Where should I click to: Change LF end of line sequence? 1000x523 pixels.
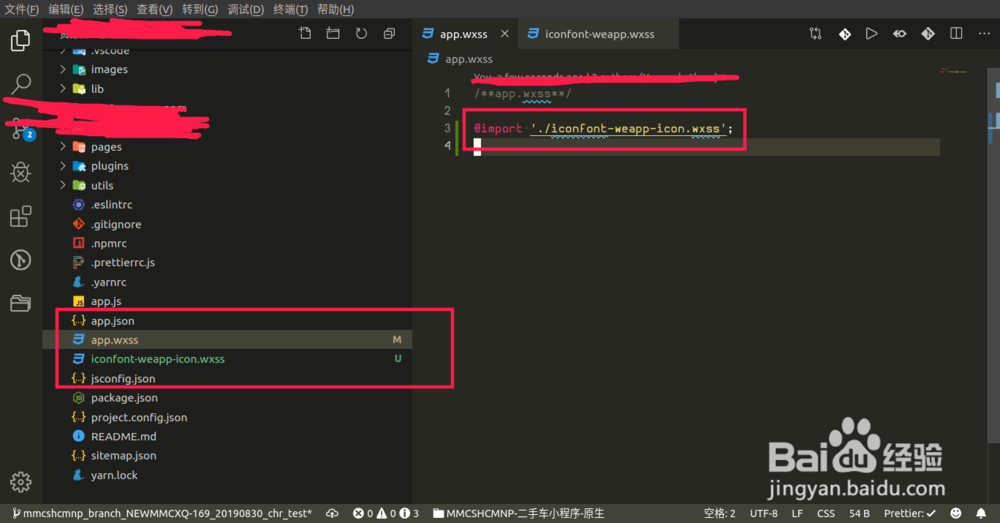[x=797, y=513]
